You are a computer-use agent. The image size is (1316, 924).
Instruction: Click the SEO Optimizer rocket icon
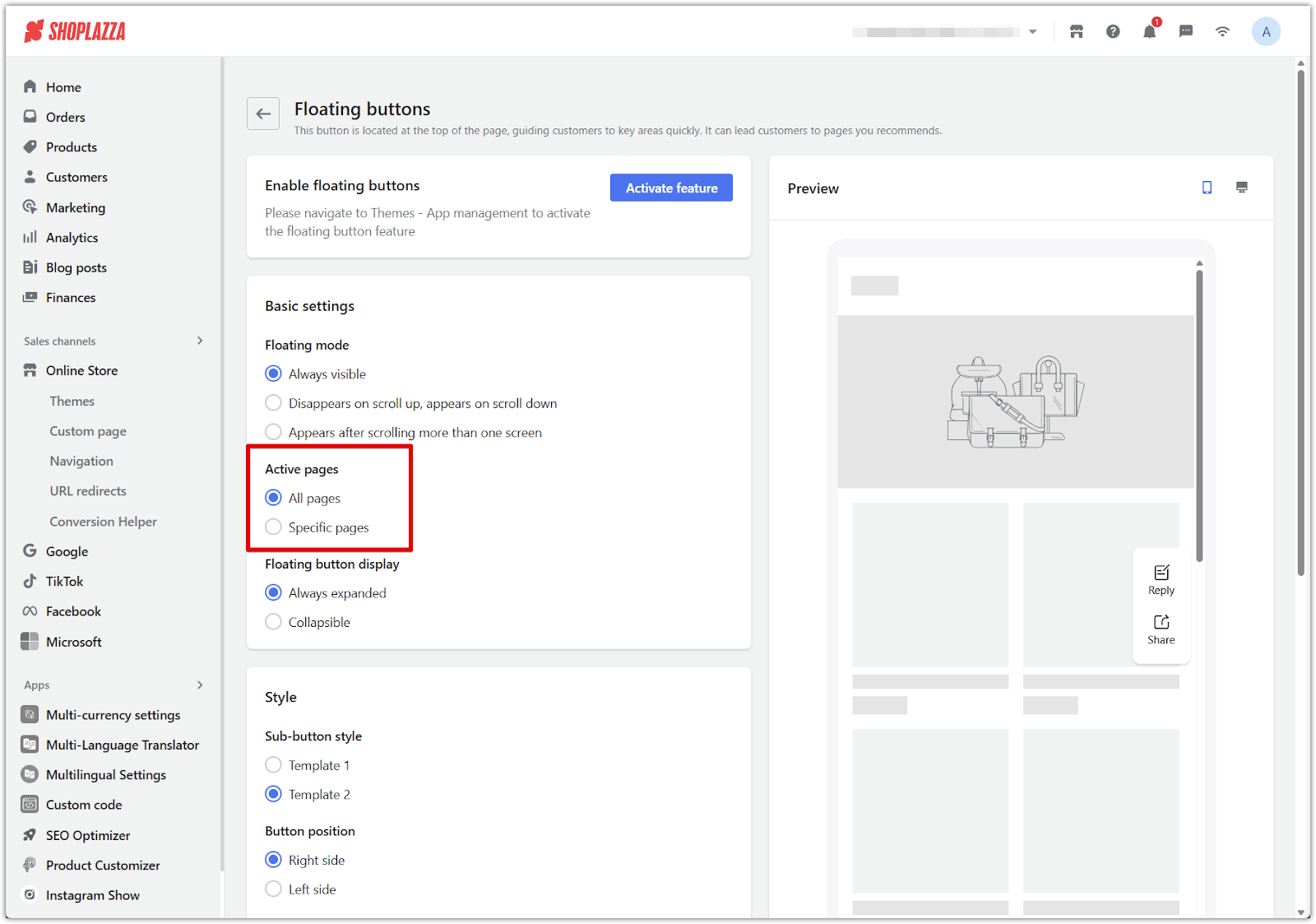[30, 834]
